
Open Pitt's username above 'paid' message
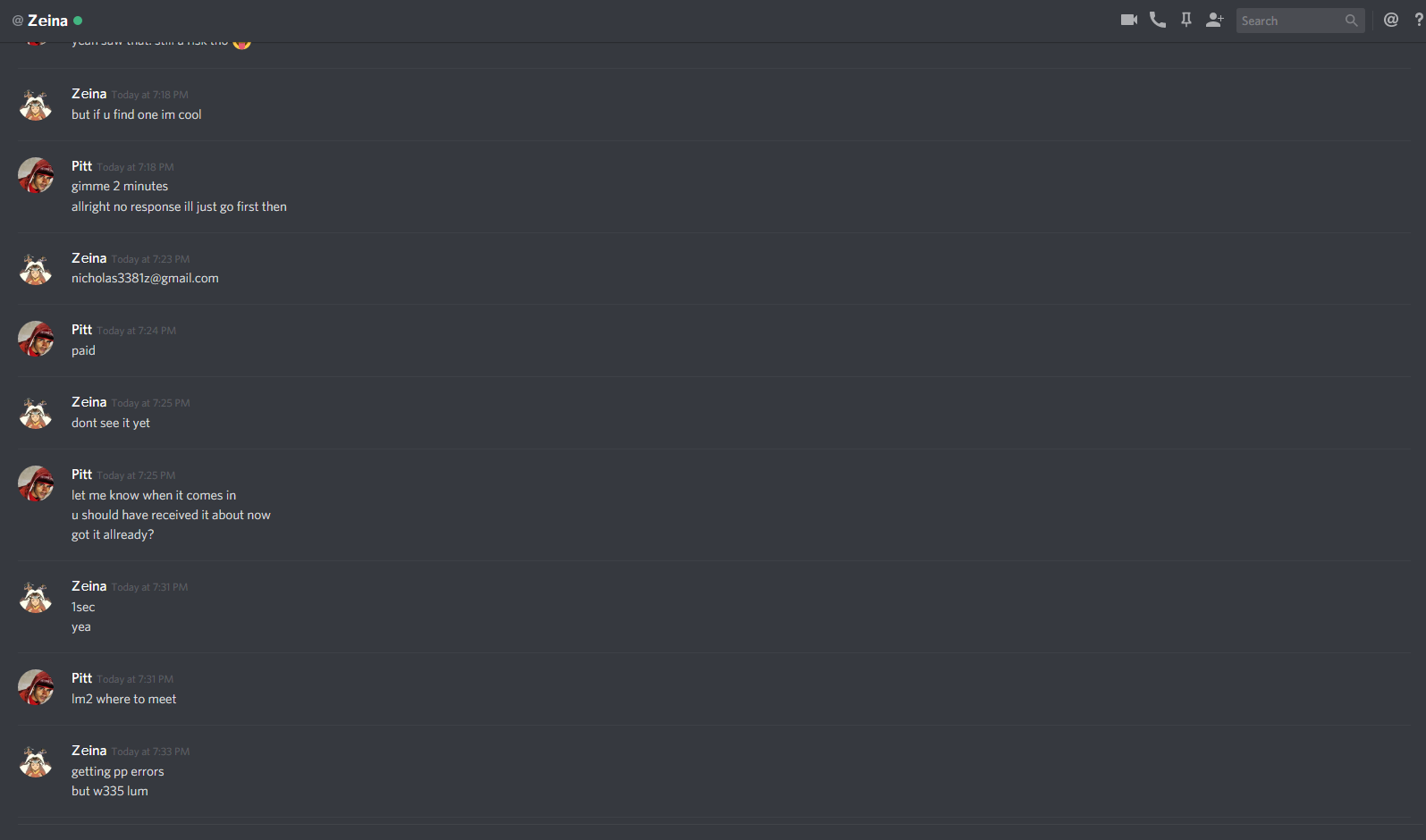pyautogui.click(x=81, y=330)
